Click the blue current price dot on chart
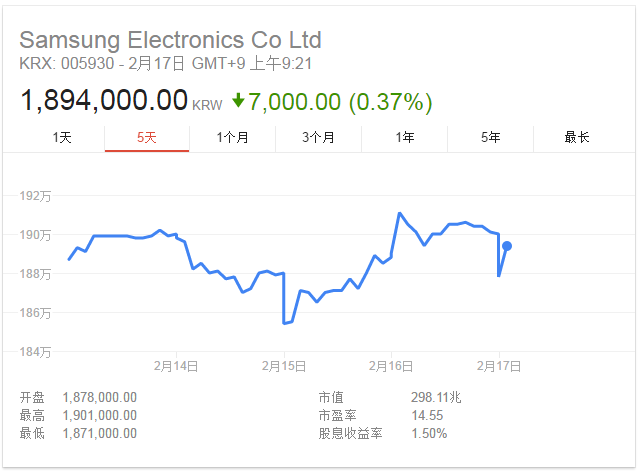This screenshot has height=473, width=638. click(x=507, y=246)
